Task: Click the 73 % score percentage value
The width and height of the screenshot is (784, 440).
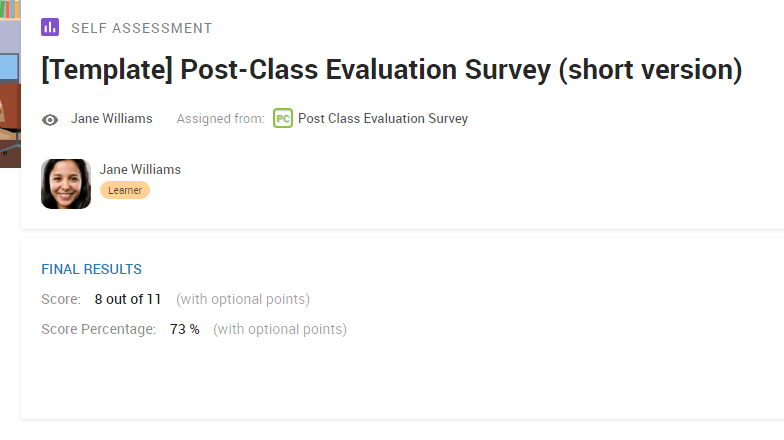Action: [184, 329]
